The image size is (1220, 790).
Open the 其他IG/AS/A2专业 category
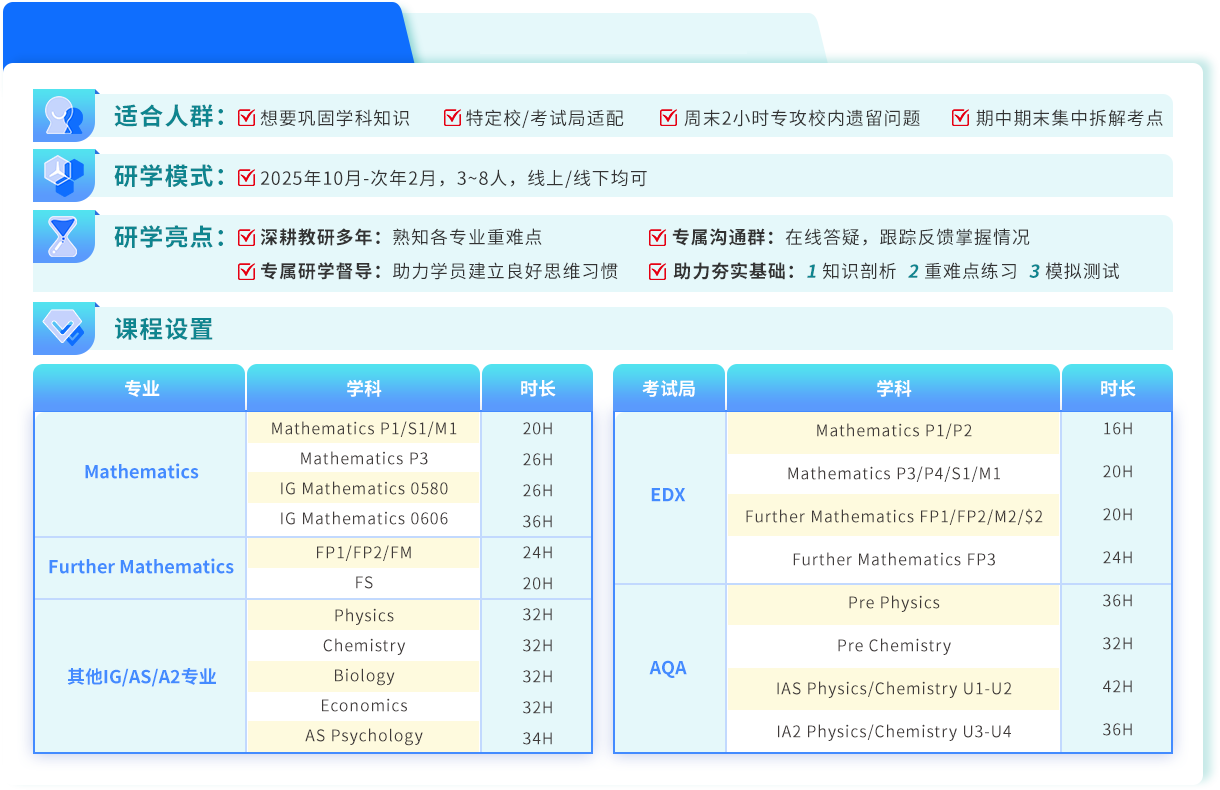point(141,677)
